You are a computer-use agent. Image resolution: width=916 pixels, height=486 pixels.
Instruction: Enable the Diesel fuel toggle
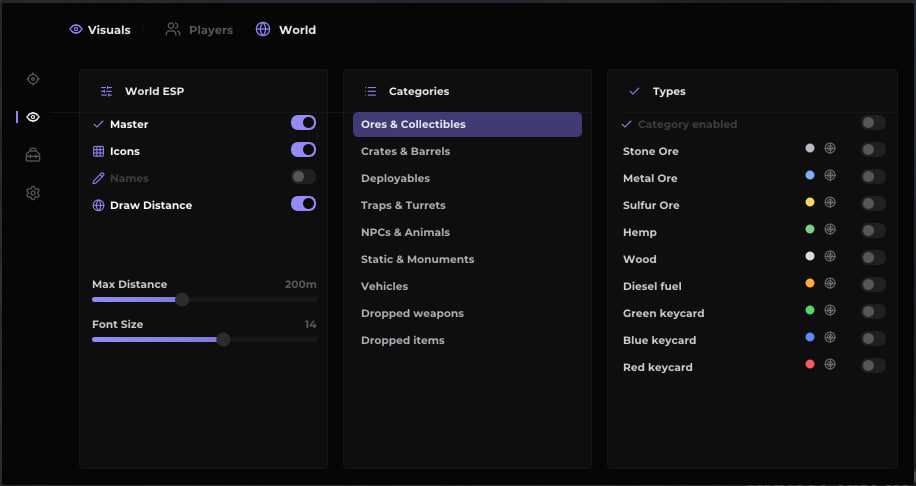point(873,284)
